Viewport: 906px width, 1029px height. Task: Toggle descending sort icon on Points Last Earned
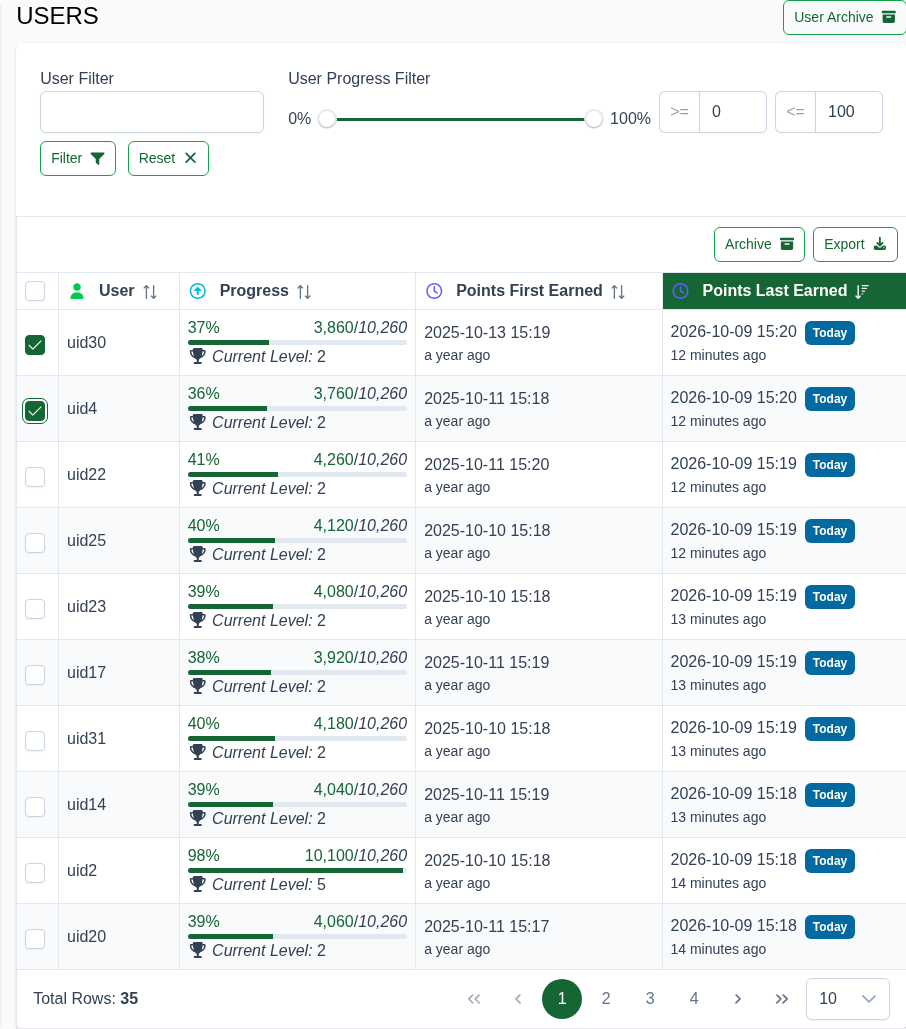862,291
